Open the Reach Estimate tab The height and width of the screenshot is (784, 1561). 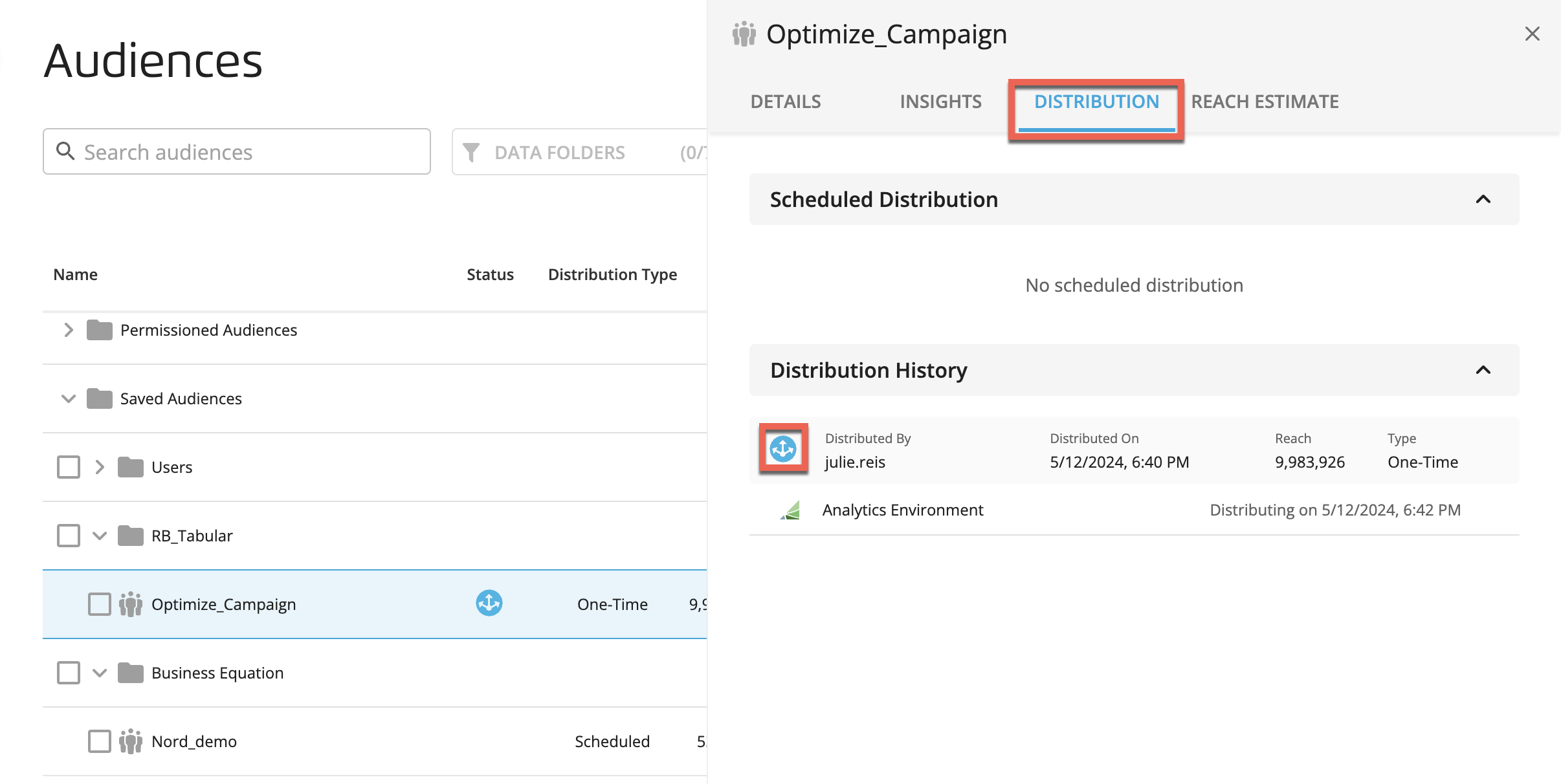(1265, 102)
